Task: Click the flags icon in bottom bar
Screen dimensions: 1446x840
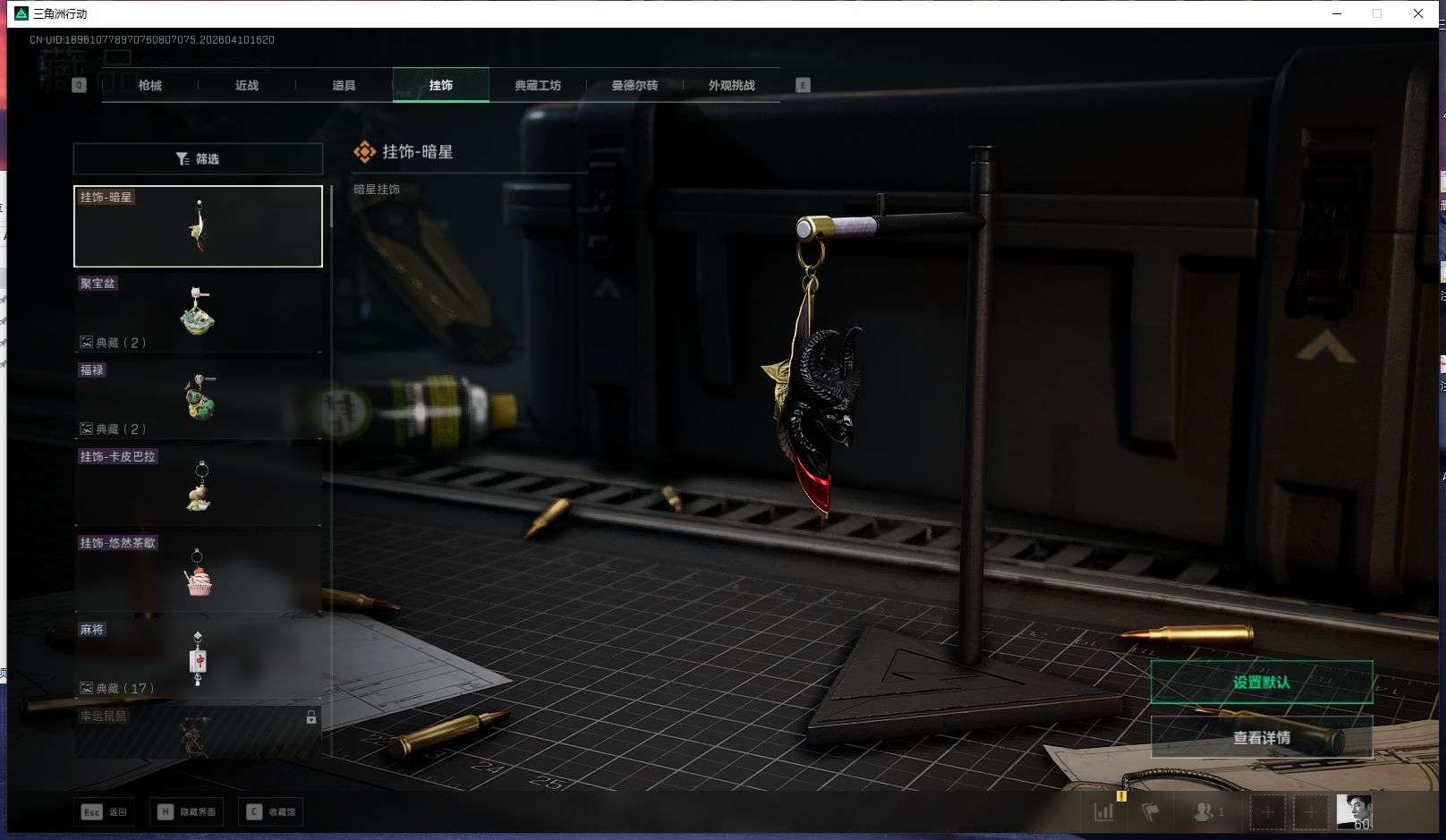Action: pyautogui.click(x=1151, y=812)
